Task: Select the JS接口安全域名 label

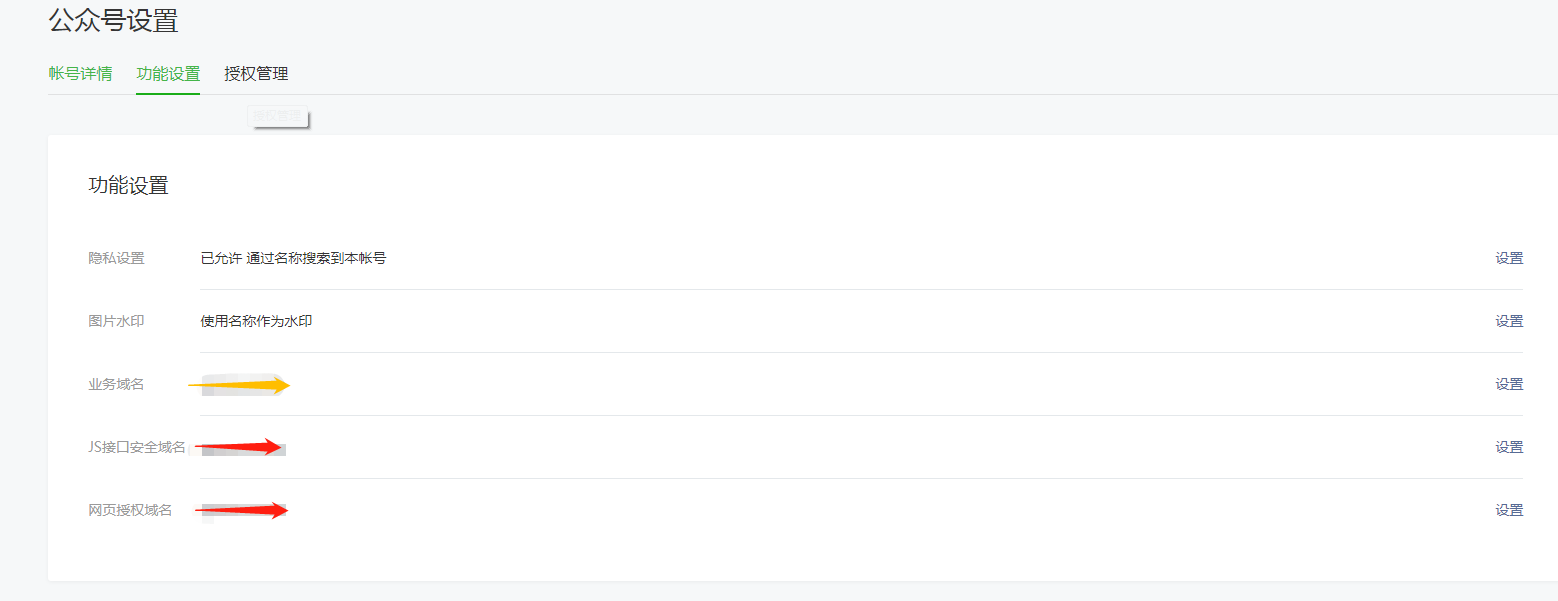Action: (136, 447)
